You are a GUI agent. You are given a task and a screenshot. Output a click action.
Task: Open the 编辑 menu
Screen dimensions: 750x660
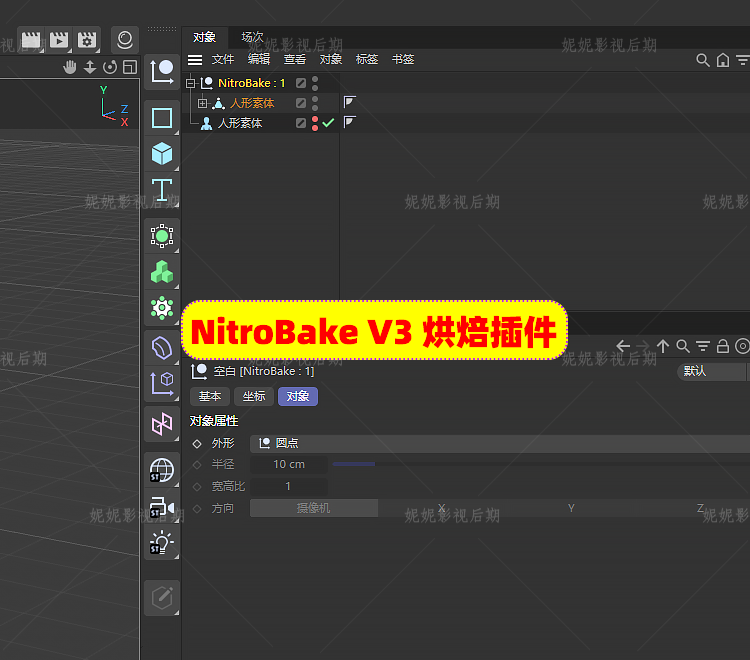[x=259, y=60]
